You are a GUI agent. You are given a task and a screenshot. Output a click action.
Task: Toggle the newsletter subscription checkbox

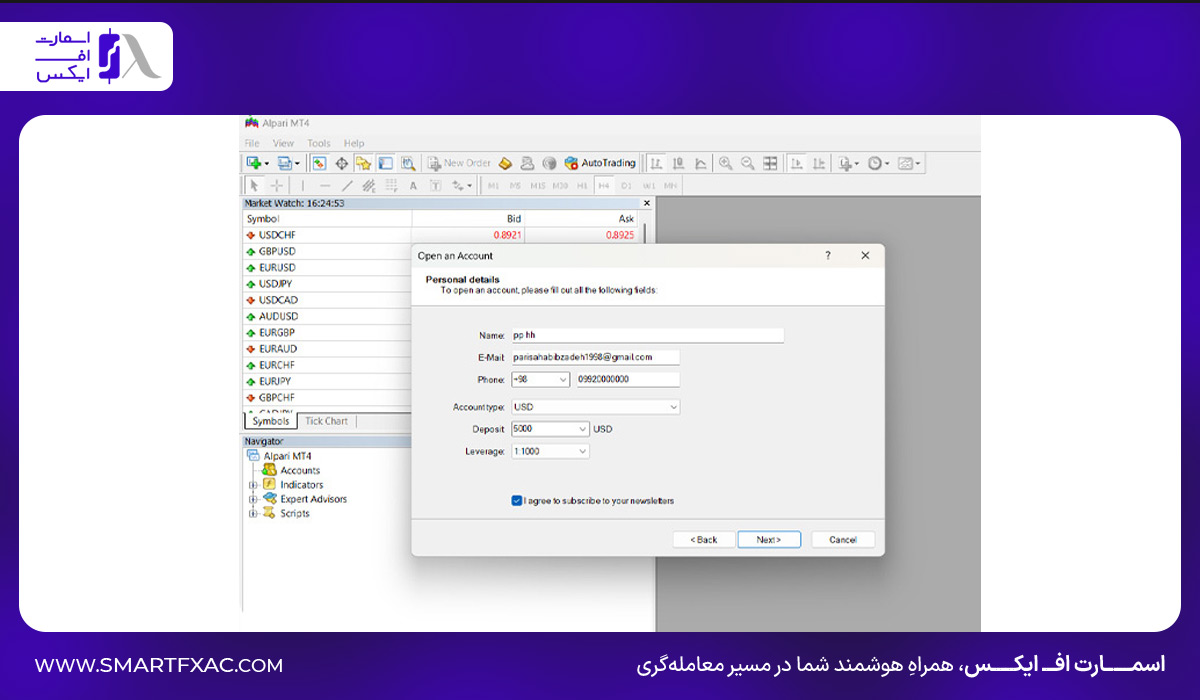(516, 500)
